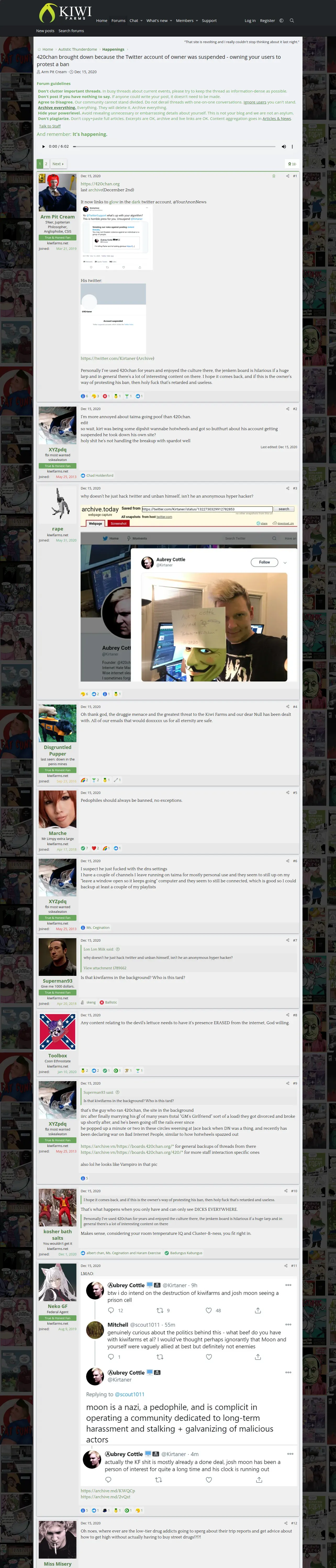Click share icon on post #9
Screen dimensions: 336x1568
pos(288,1083)
